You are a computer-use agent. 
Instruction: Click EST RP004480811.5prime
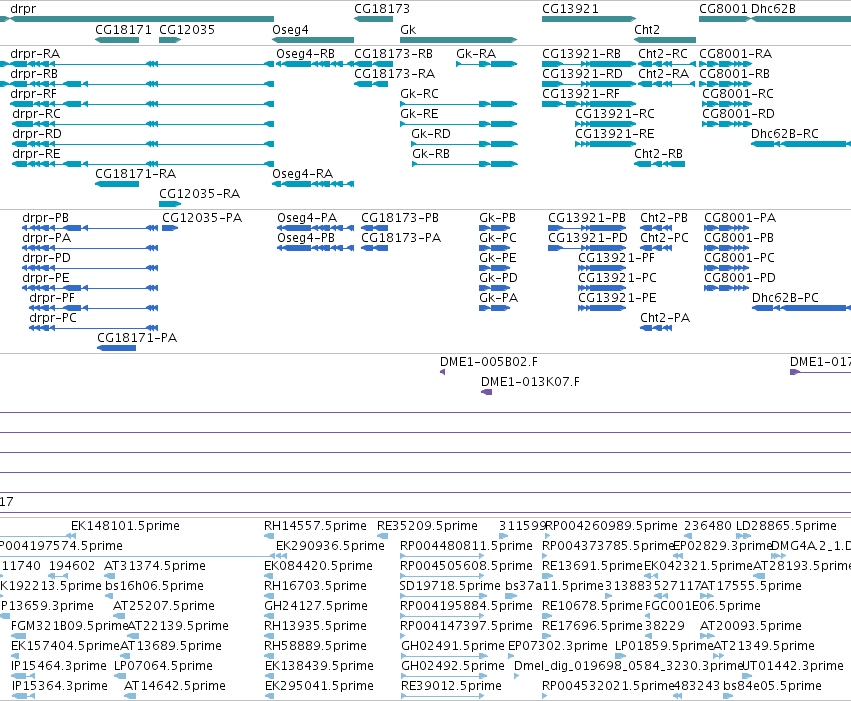(466, 546)
